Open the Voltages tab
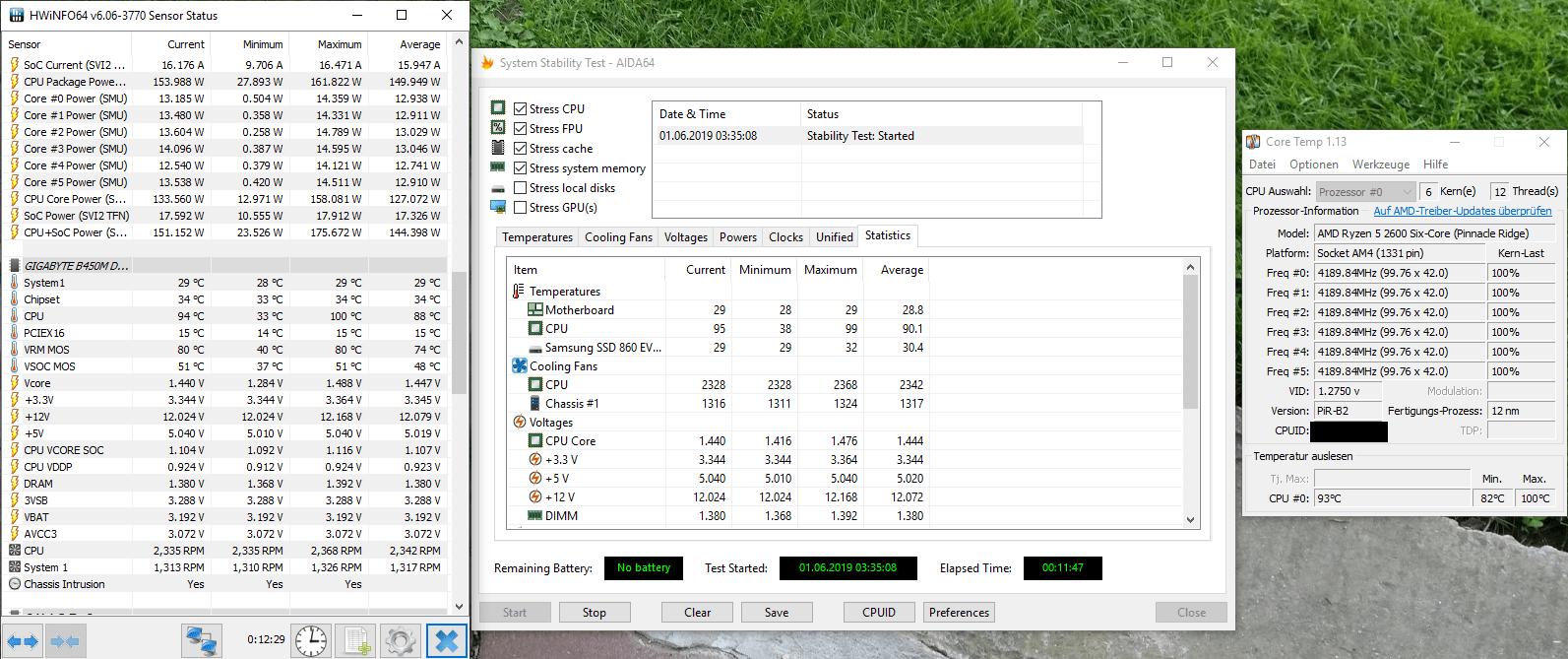Image resolution: width=1568 pixels, height=659 pixels. pos(686,237)
